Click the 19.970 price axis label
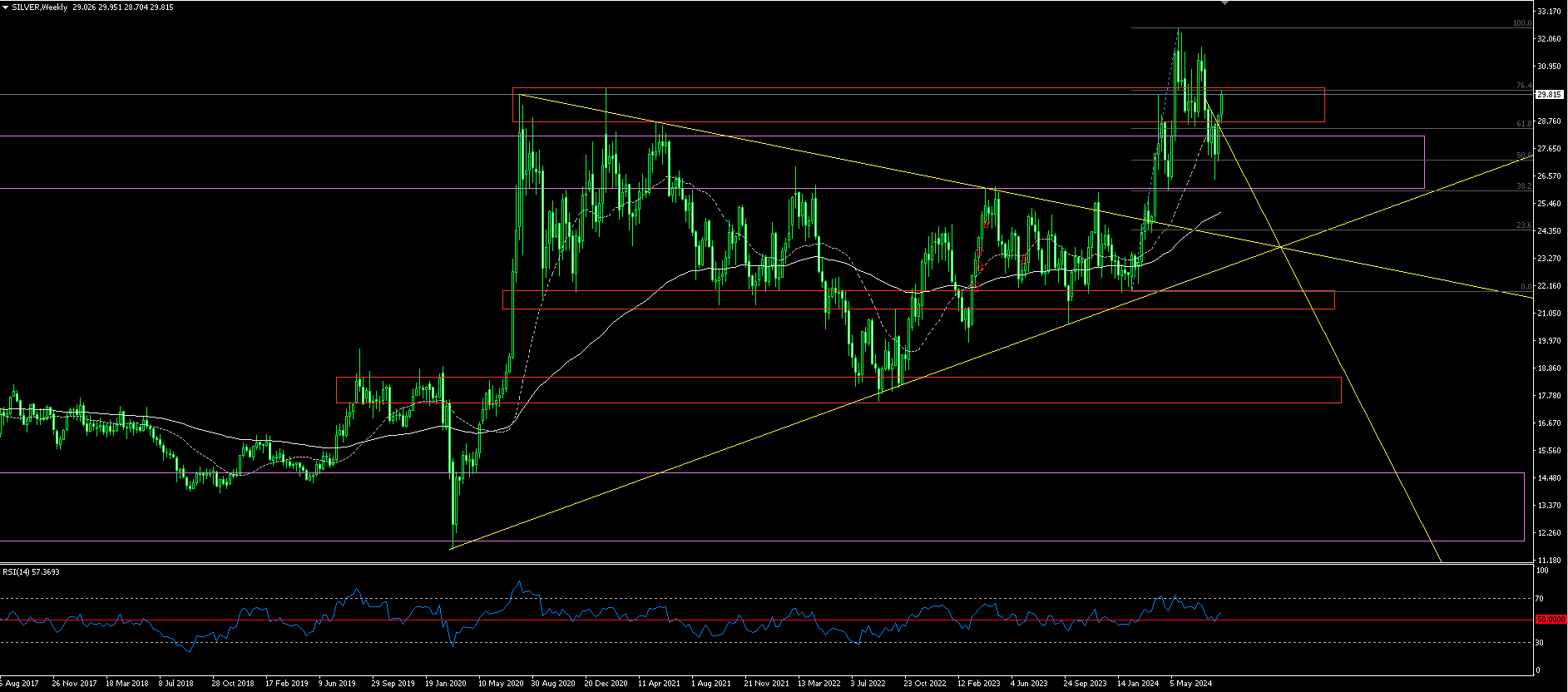Viewport: 1568px width, 692px height. click(x=1549, y=341)
